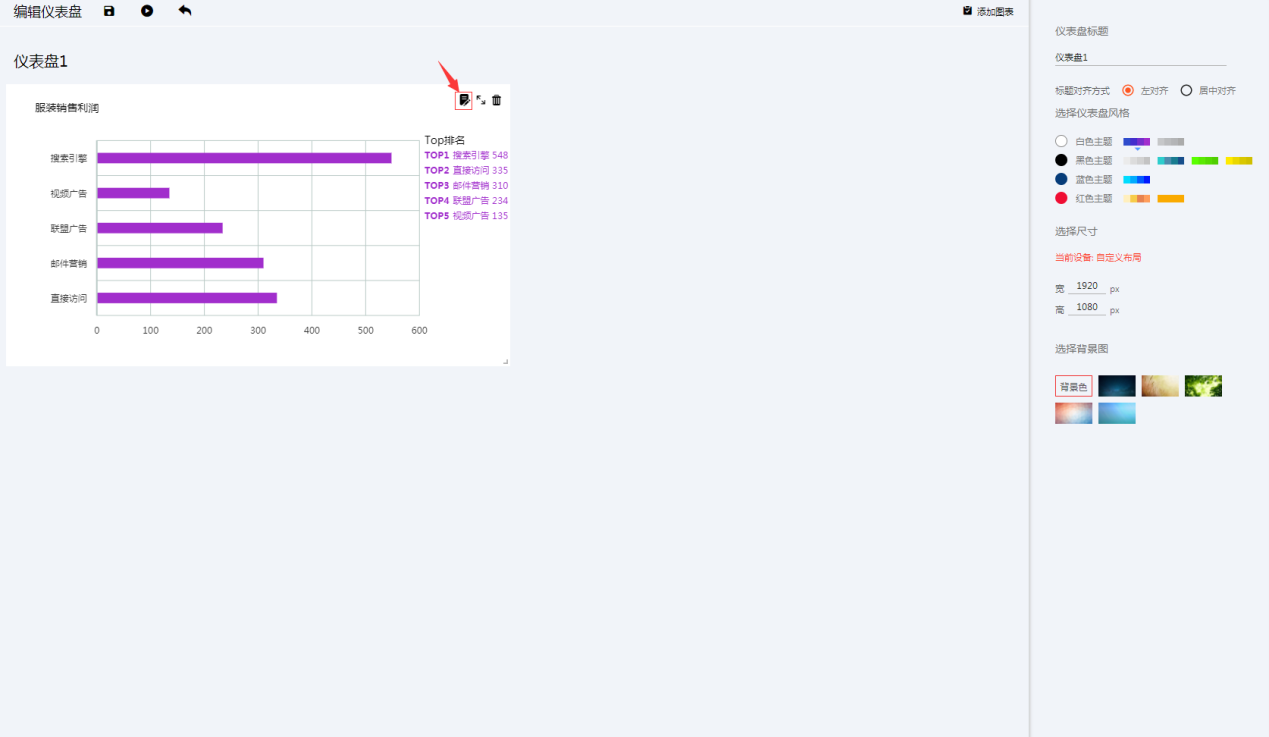Image resolution: width=1269 pixels, height=737 pixels.
Task: Open the chart edit icon
Action: click(x=464, y=100)
